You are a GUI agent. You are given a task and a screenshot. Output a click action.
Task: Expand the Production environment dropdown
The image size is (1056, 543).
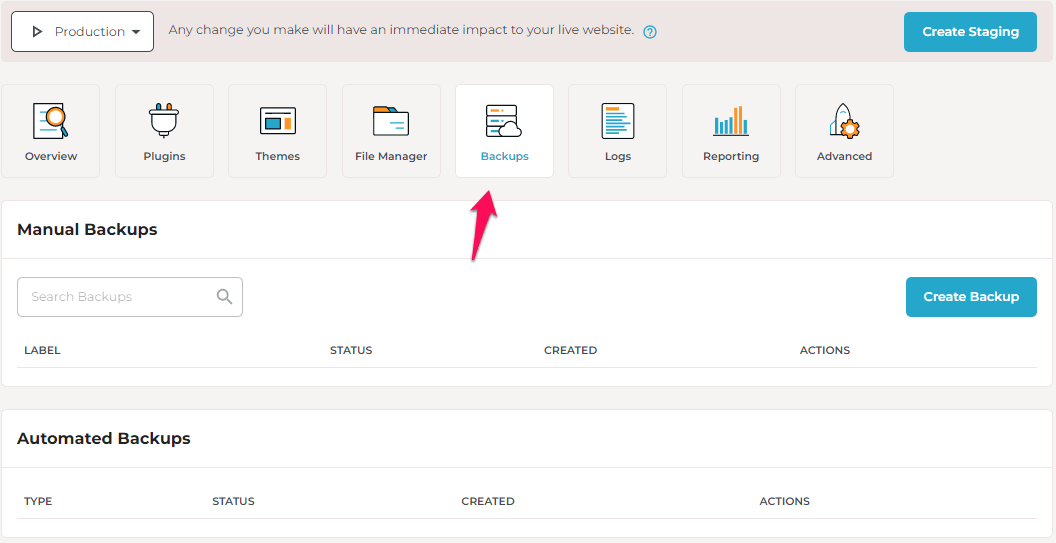pos(83,32)
